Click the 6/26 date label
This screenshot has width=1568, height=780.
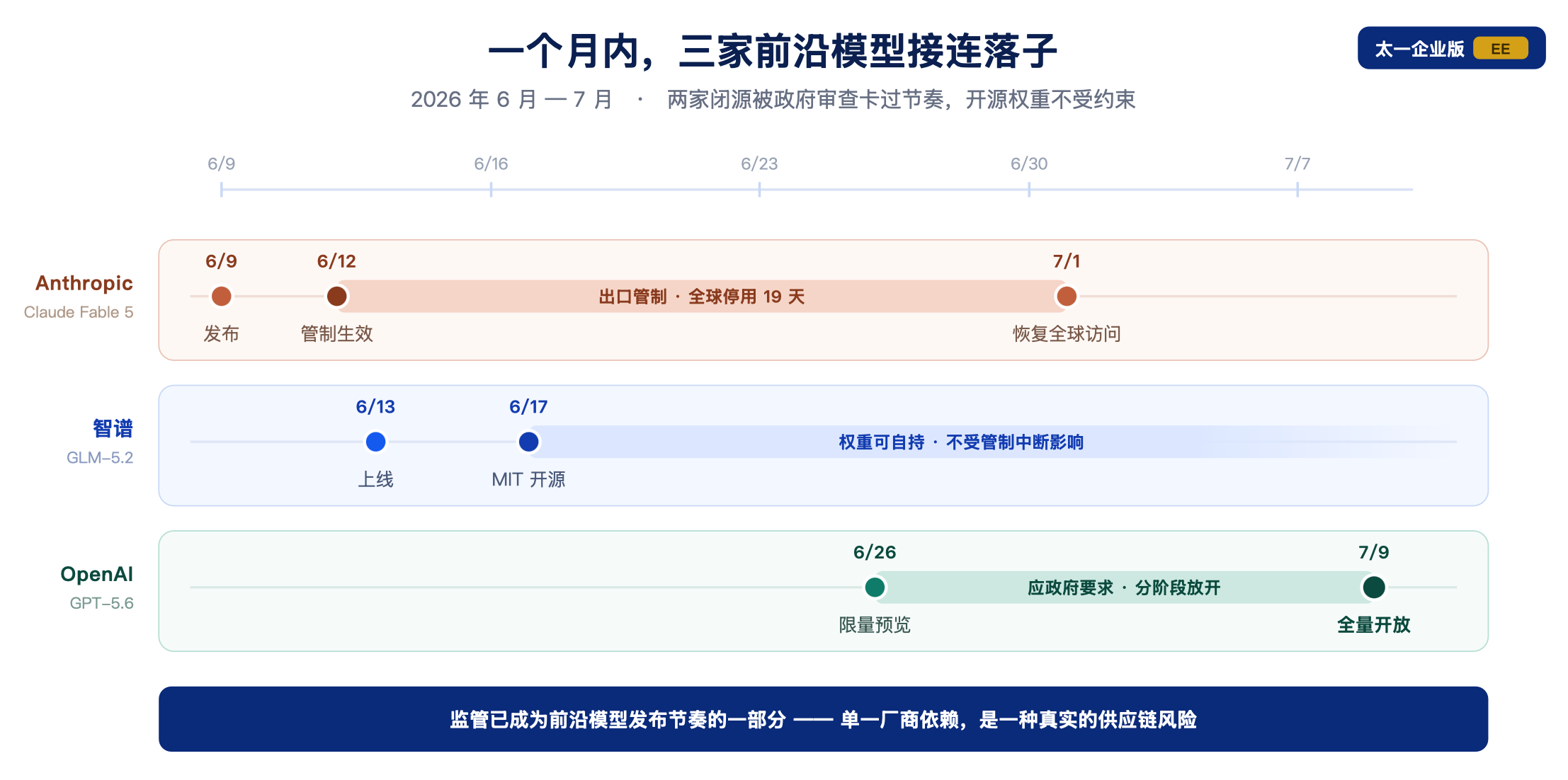tap(875, 552)
